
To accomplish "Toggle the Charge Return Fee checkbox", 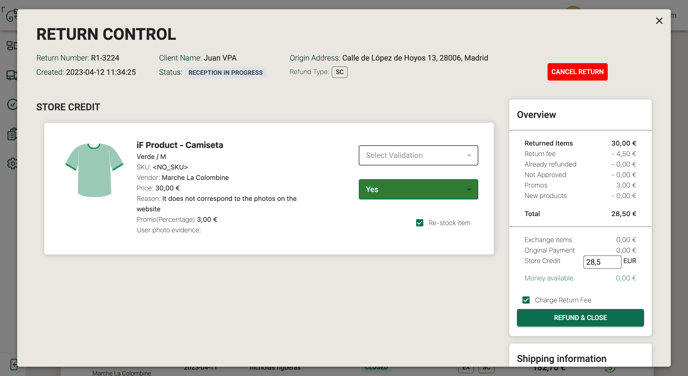I will [526, 300].
